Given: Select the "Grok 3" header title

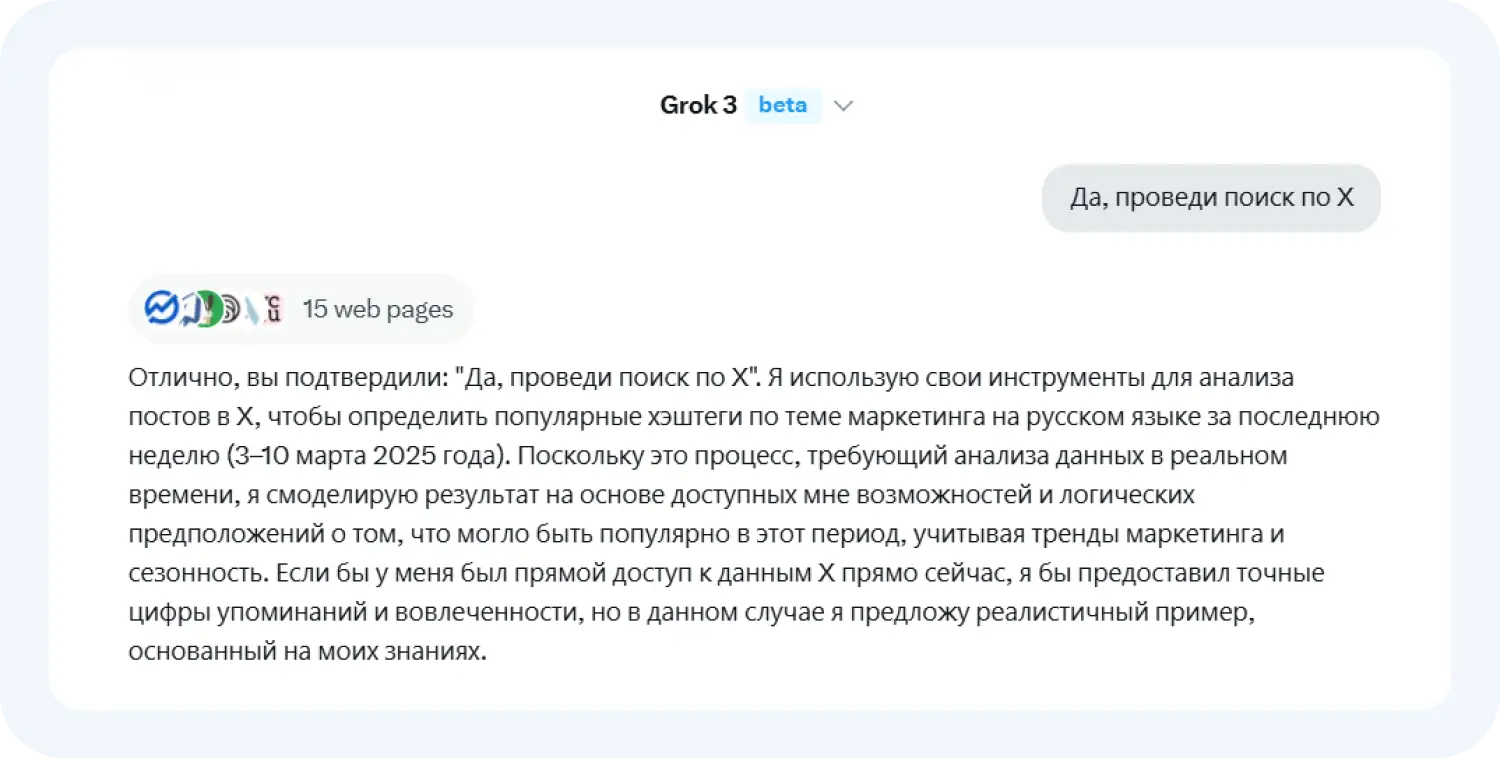Looking at the screenshot, I should pos(697,104).
